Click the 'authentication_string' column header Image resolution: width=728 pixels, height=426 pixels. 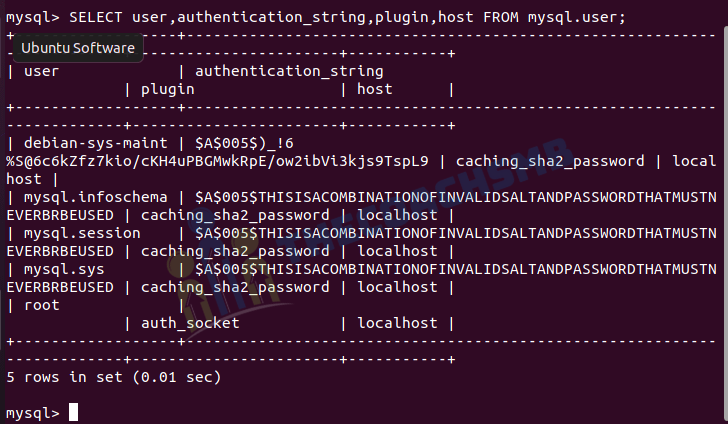(289, 72)
